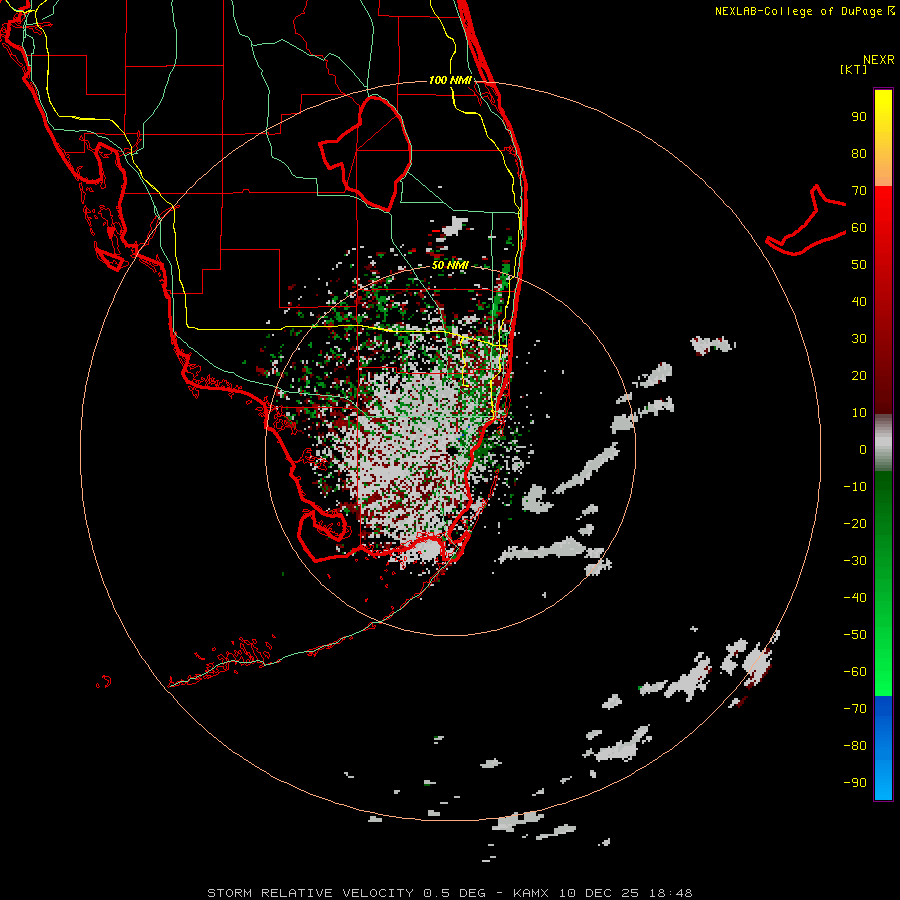The height and width of the screenshot is (900, 900).
Task: Click the -50 knot scale label
Action: tap(855, 635)
